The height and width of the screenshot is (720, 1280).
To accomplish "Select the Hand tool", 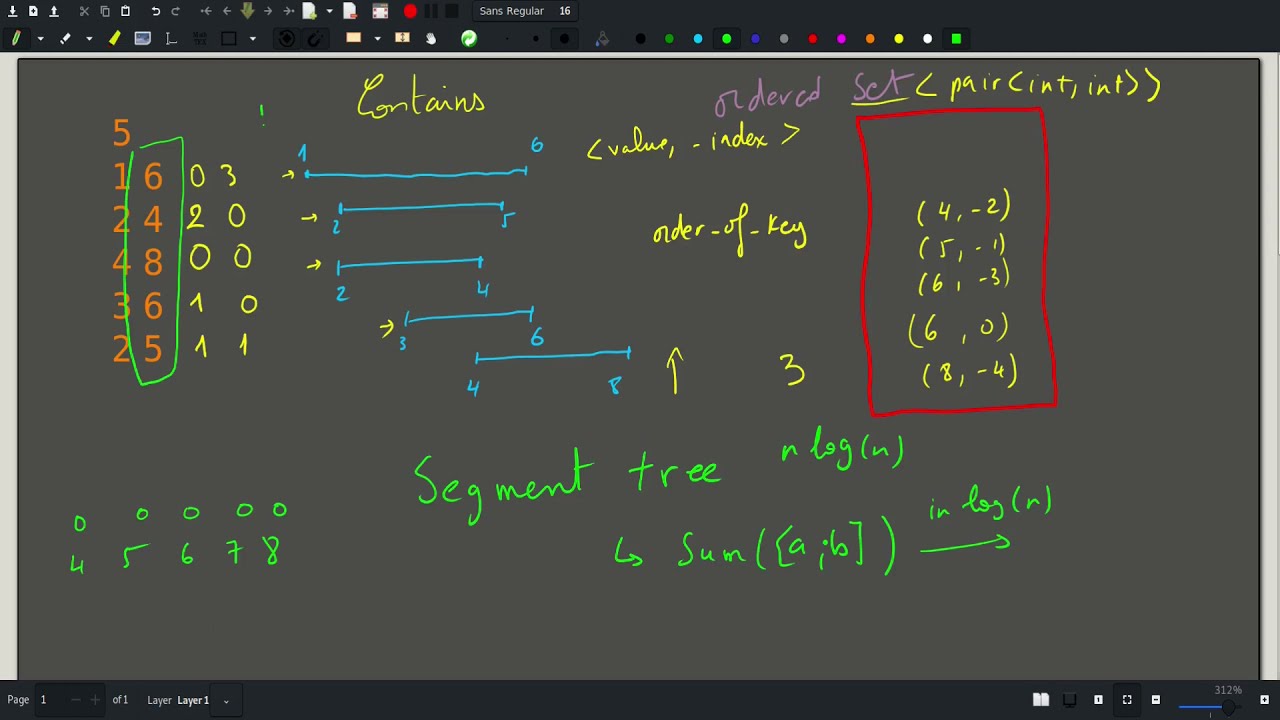I will 431,39.
